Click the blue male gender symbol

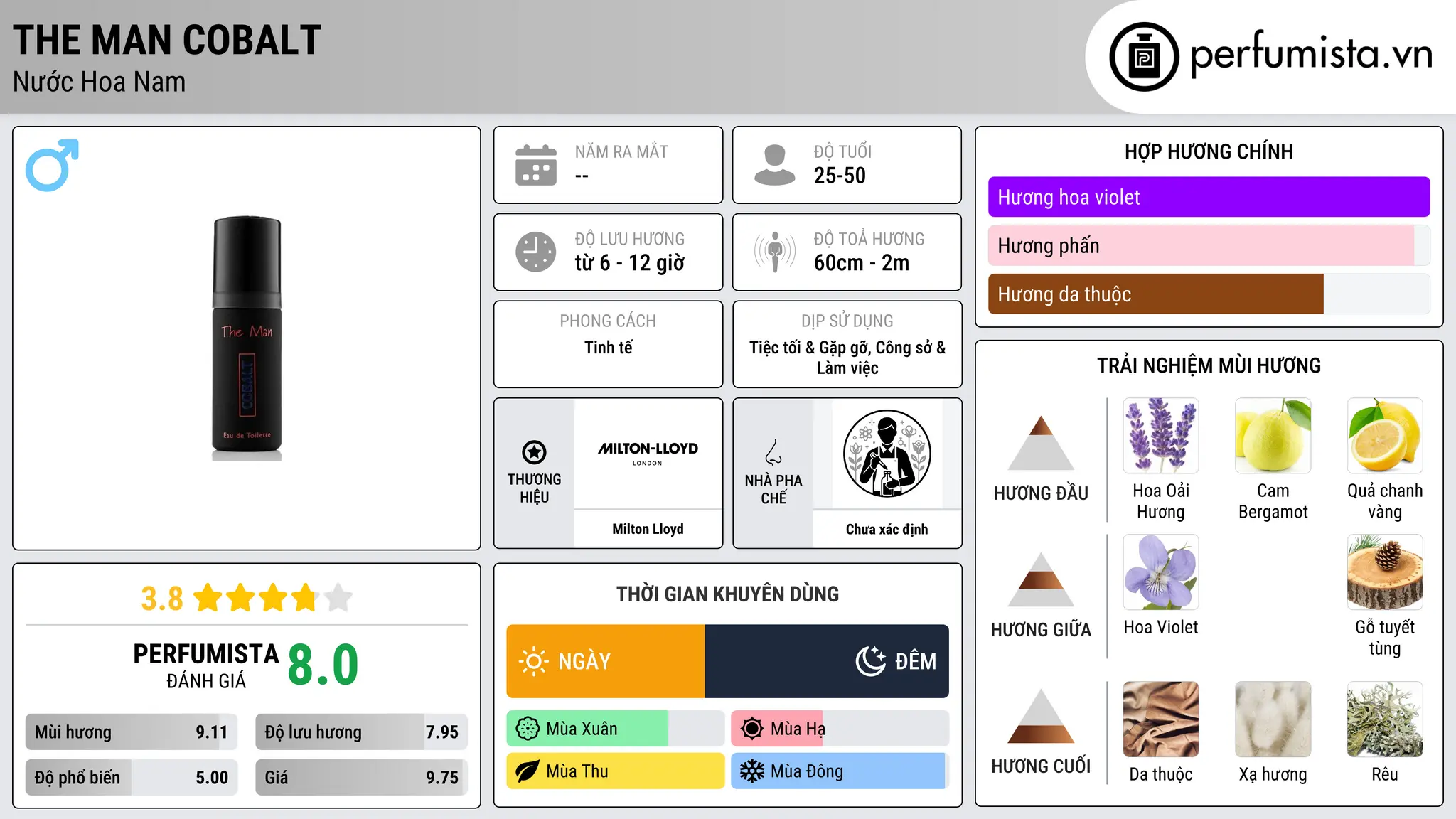[52, 165]
